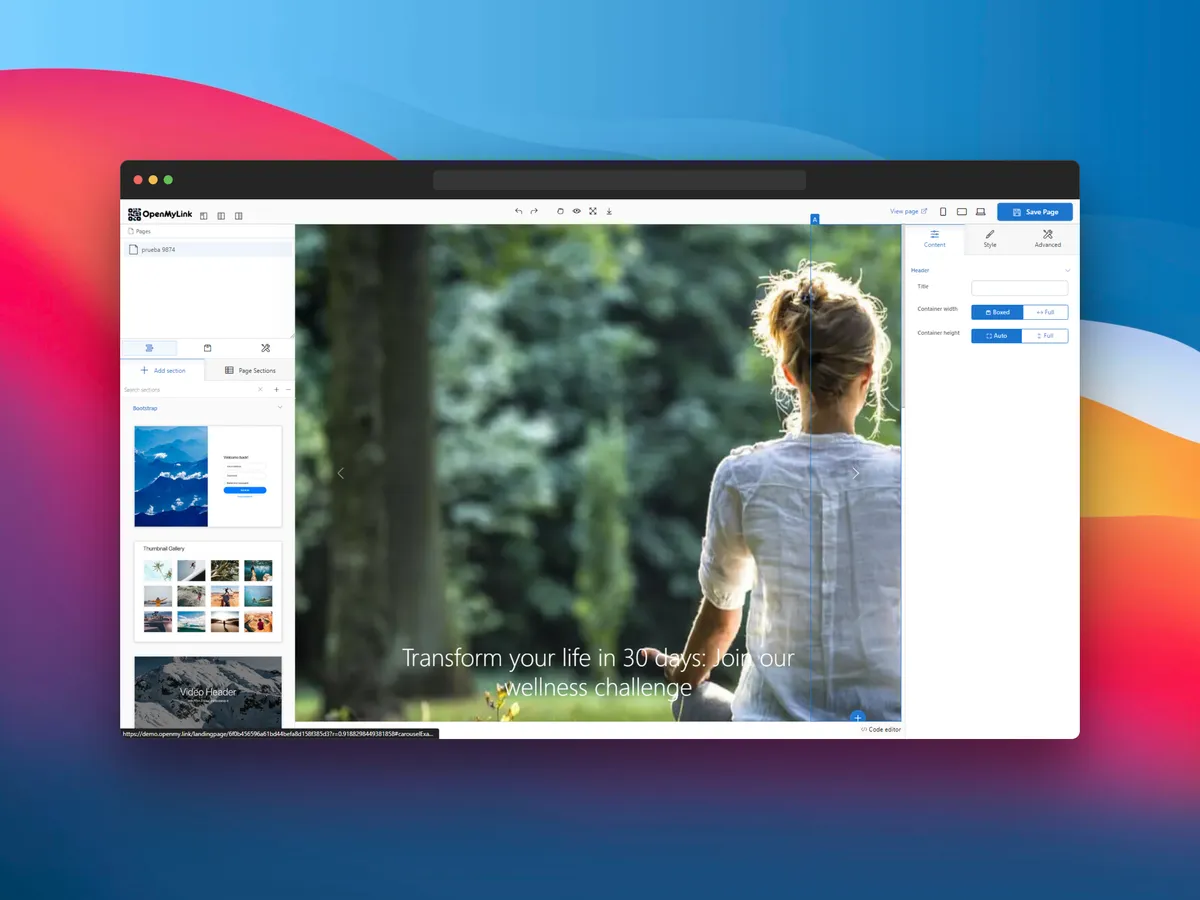
Task: Toggle preview with the eye icon
Action: (x=576, y=212)
